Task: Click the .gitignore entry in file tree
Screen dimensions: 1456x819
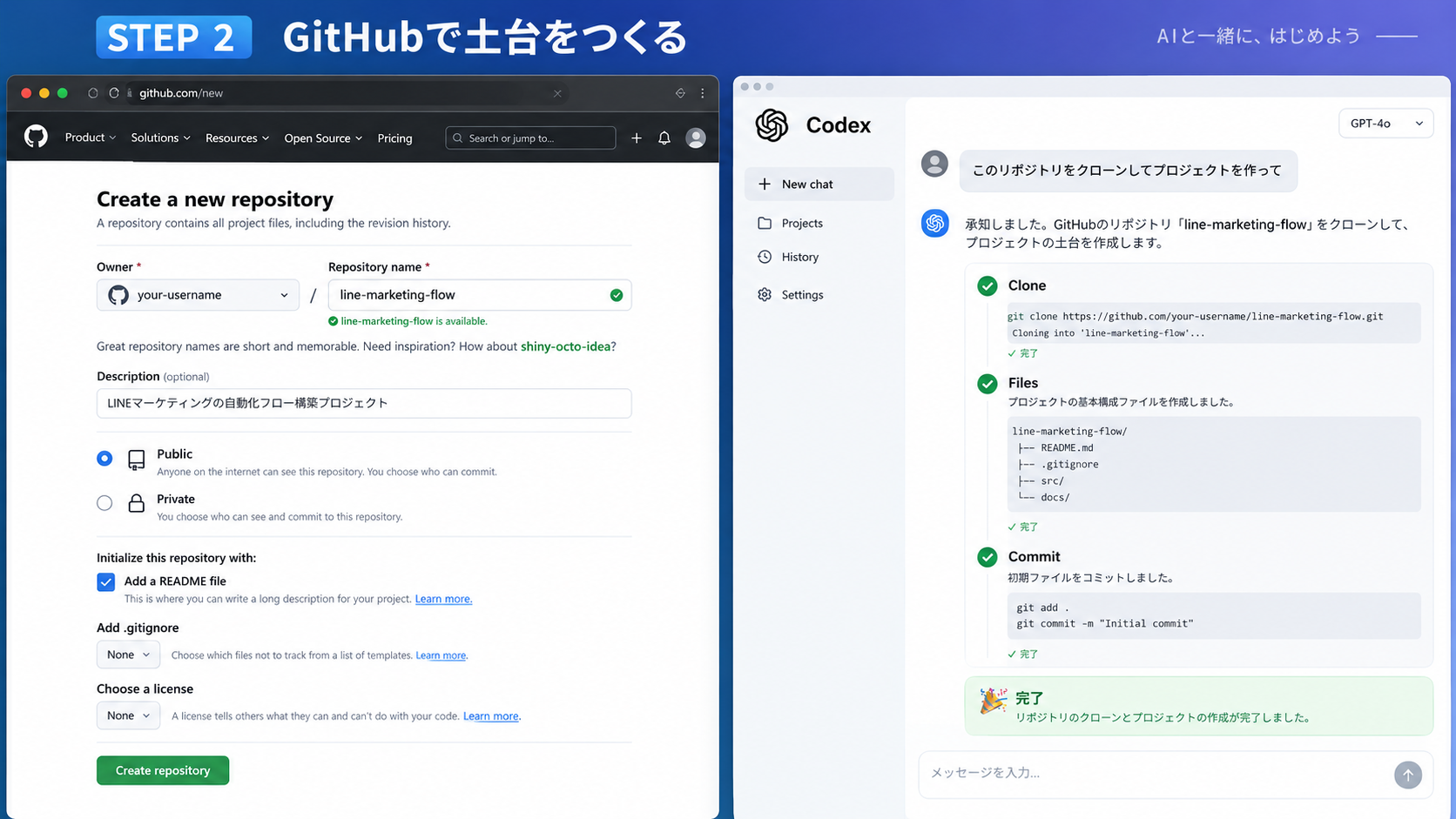Action: point(1069,464)
